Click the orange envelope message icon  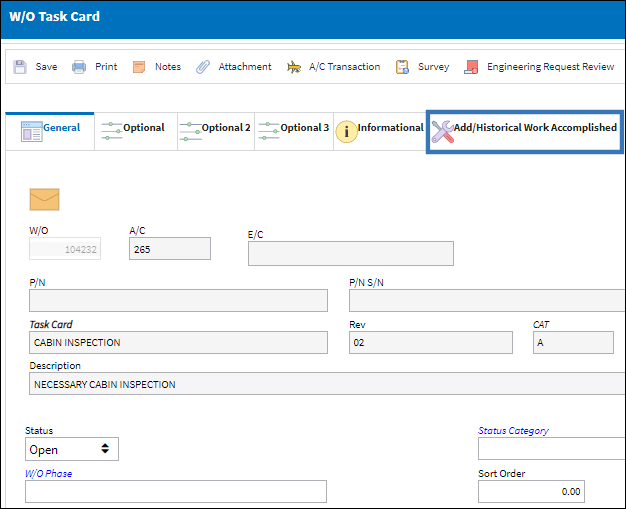point(44,199)
